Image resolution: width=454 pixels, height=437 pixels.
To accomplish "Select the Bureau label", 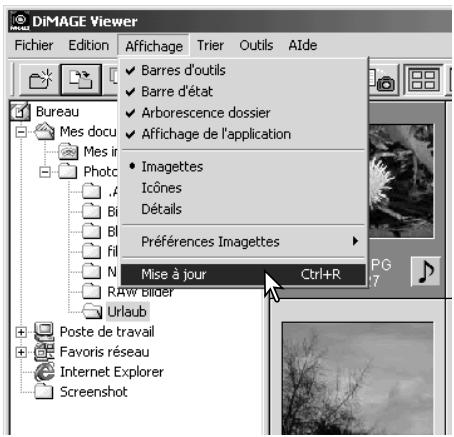I will coord(57,111).
